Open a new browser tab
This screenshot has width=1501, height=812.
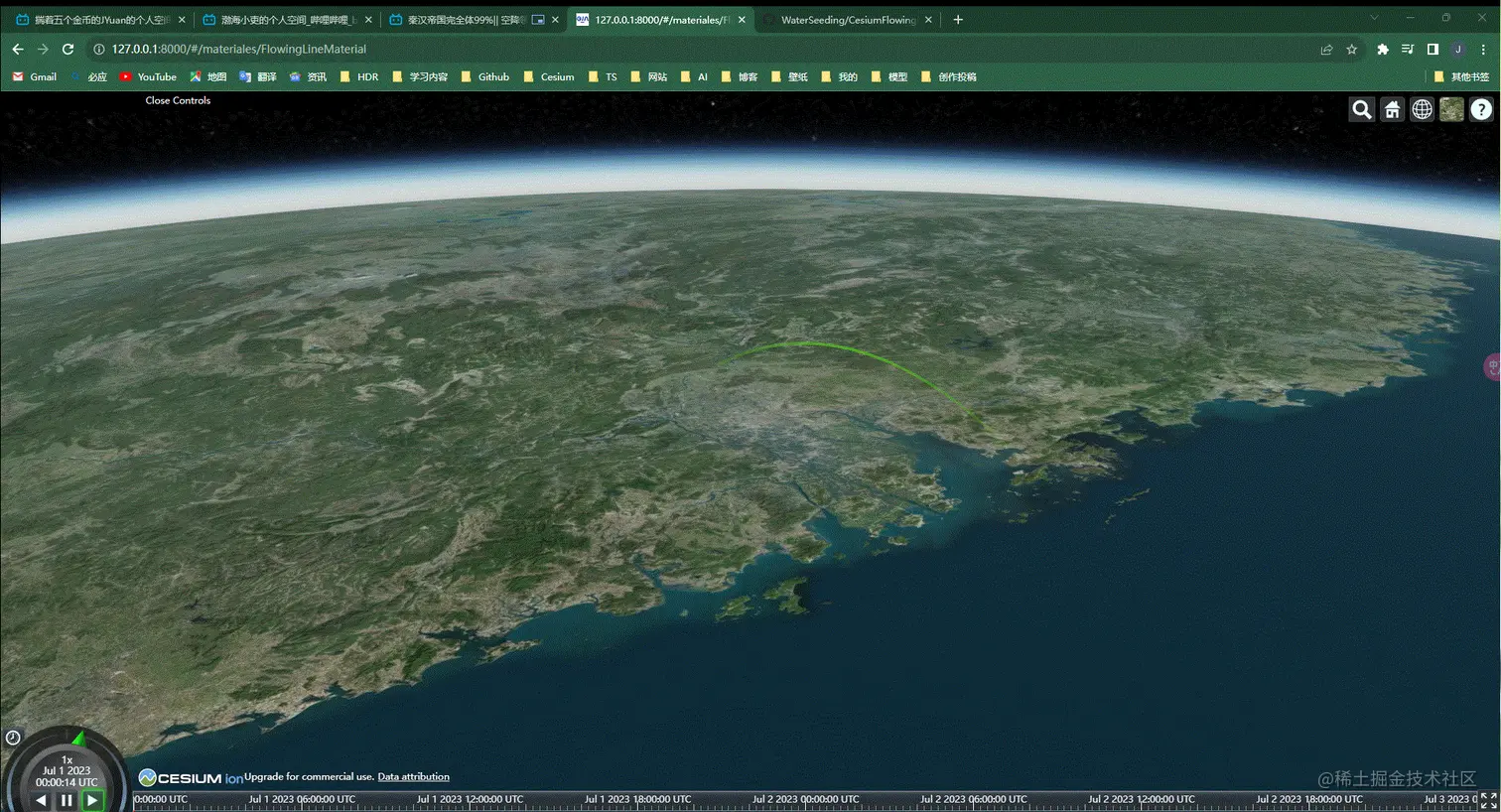[x=958, y=19]
